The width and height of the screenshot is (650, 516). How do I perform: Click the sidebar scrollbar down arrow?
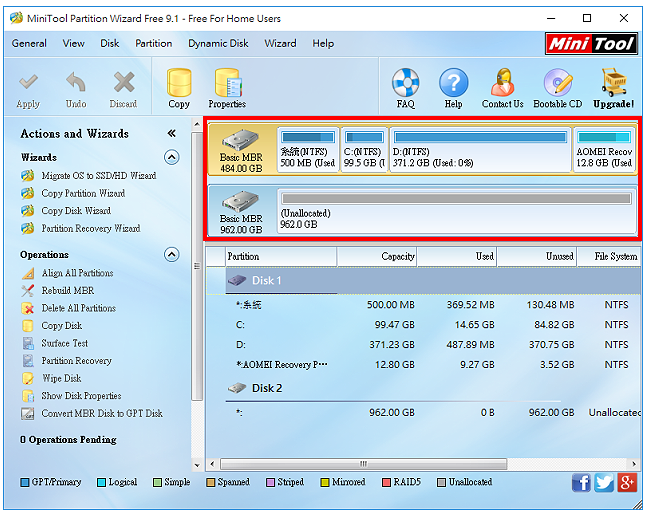coord(197,465)
